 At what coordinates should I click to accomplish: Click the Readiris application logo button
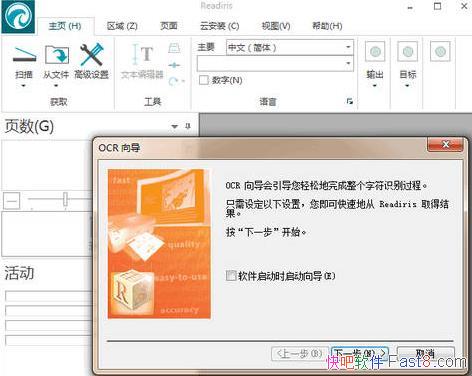point(18,16)
